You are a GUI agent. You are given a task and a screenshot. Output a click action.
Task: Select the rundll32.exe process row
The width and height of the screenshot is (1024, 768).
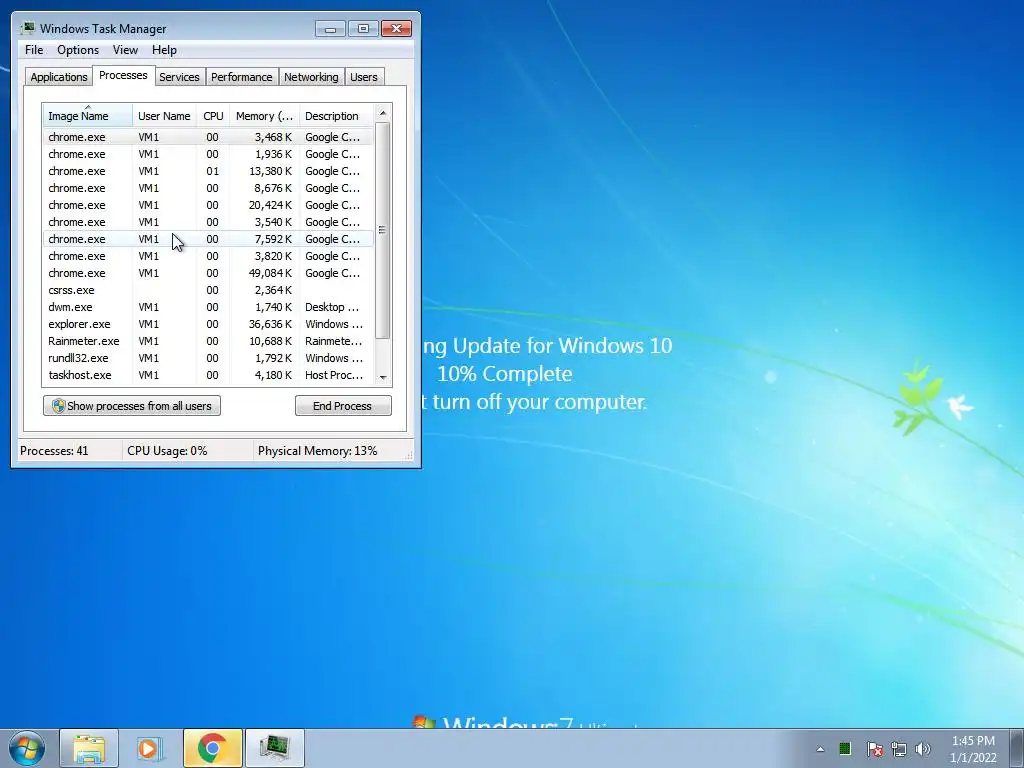tap(208, 358)
